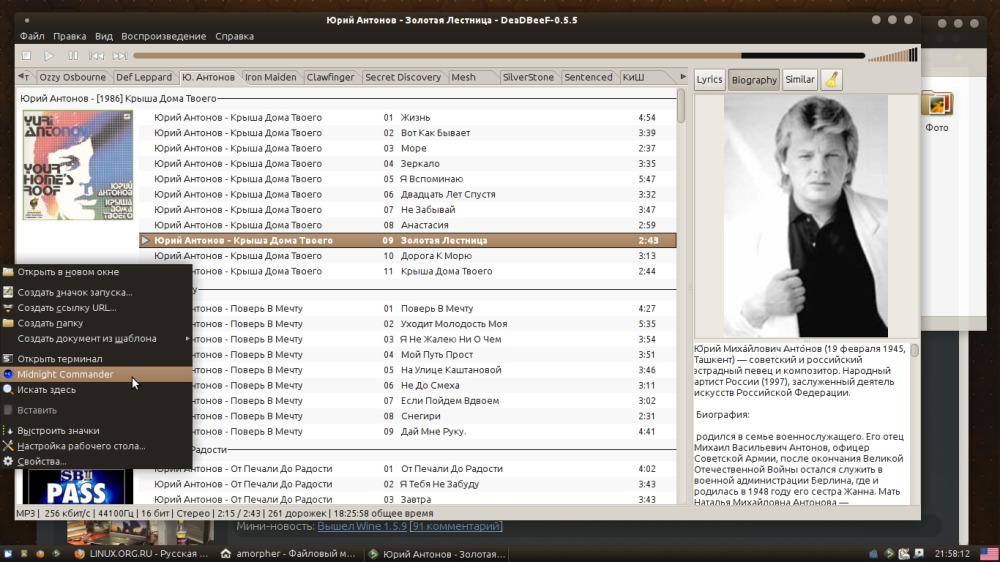Choose Открыть в новом окне menu entry
This screenshot has width=1000, height=562.
(x=96, y=272)
